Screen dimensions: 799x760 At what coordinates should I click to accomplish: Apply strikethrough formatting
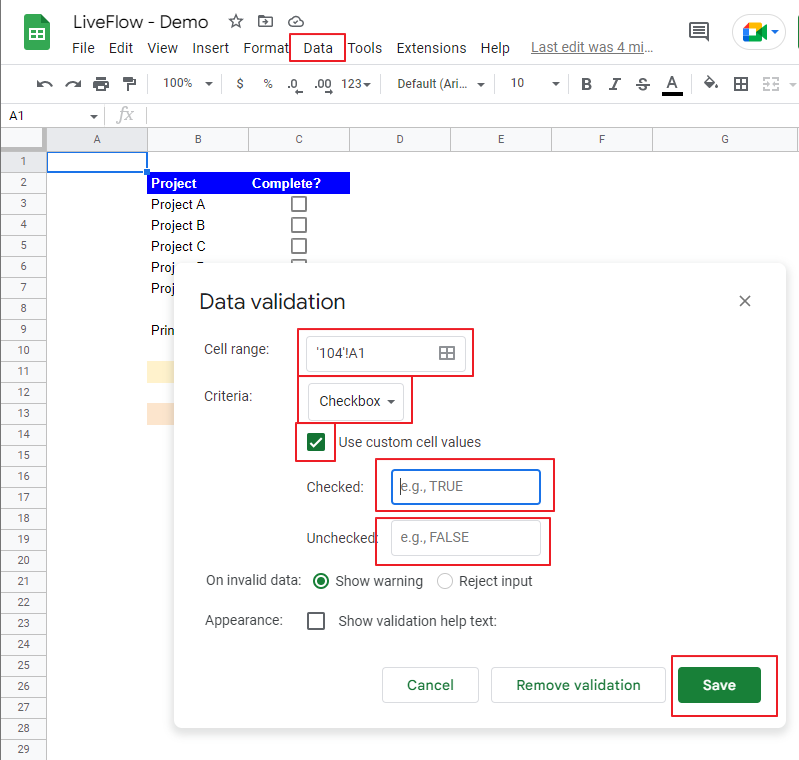tap(643, 84)
